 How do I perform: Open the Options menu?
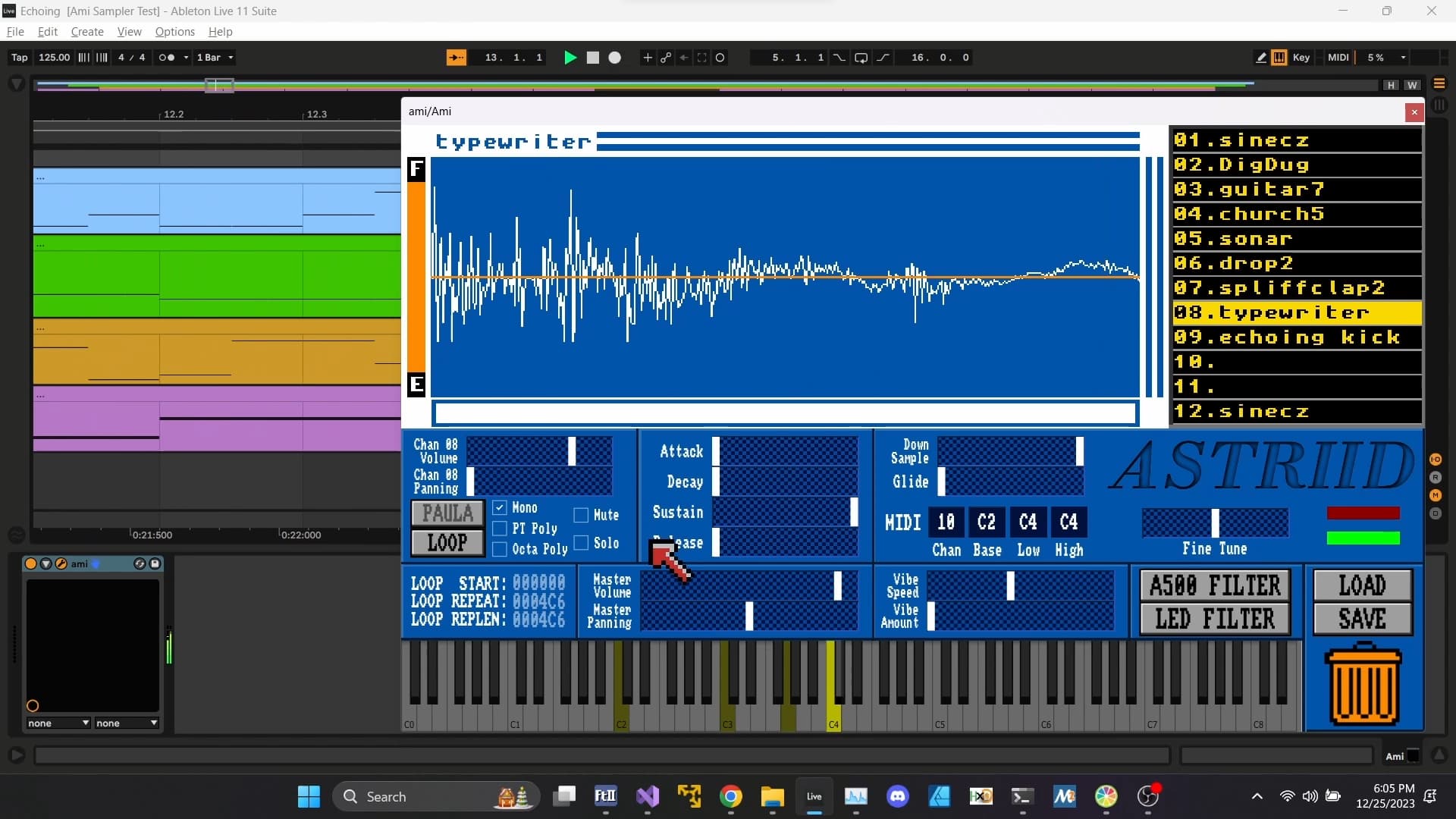pos(174,32)
